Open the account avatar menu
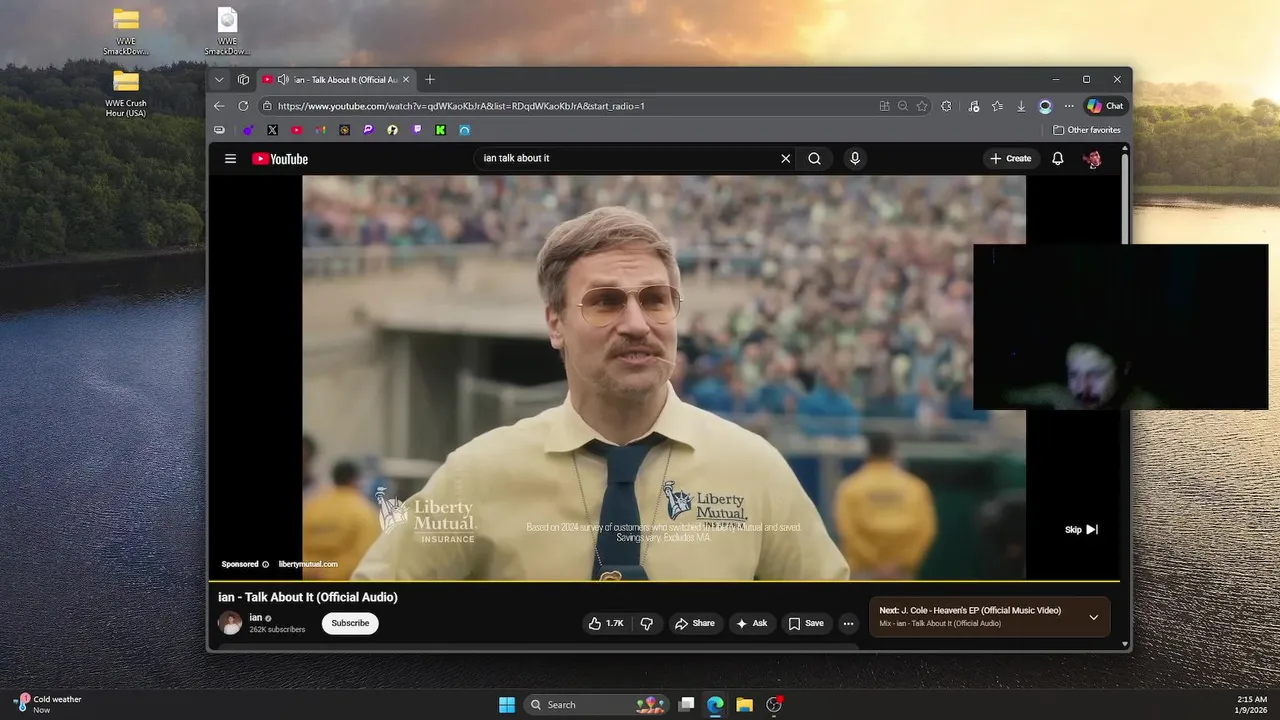 coord(1092,158)
